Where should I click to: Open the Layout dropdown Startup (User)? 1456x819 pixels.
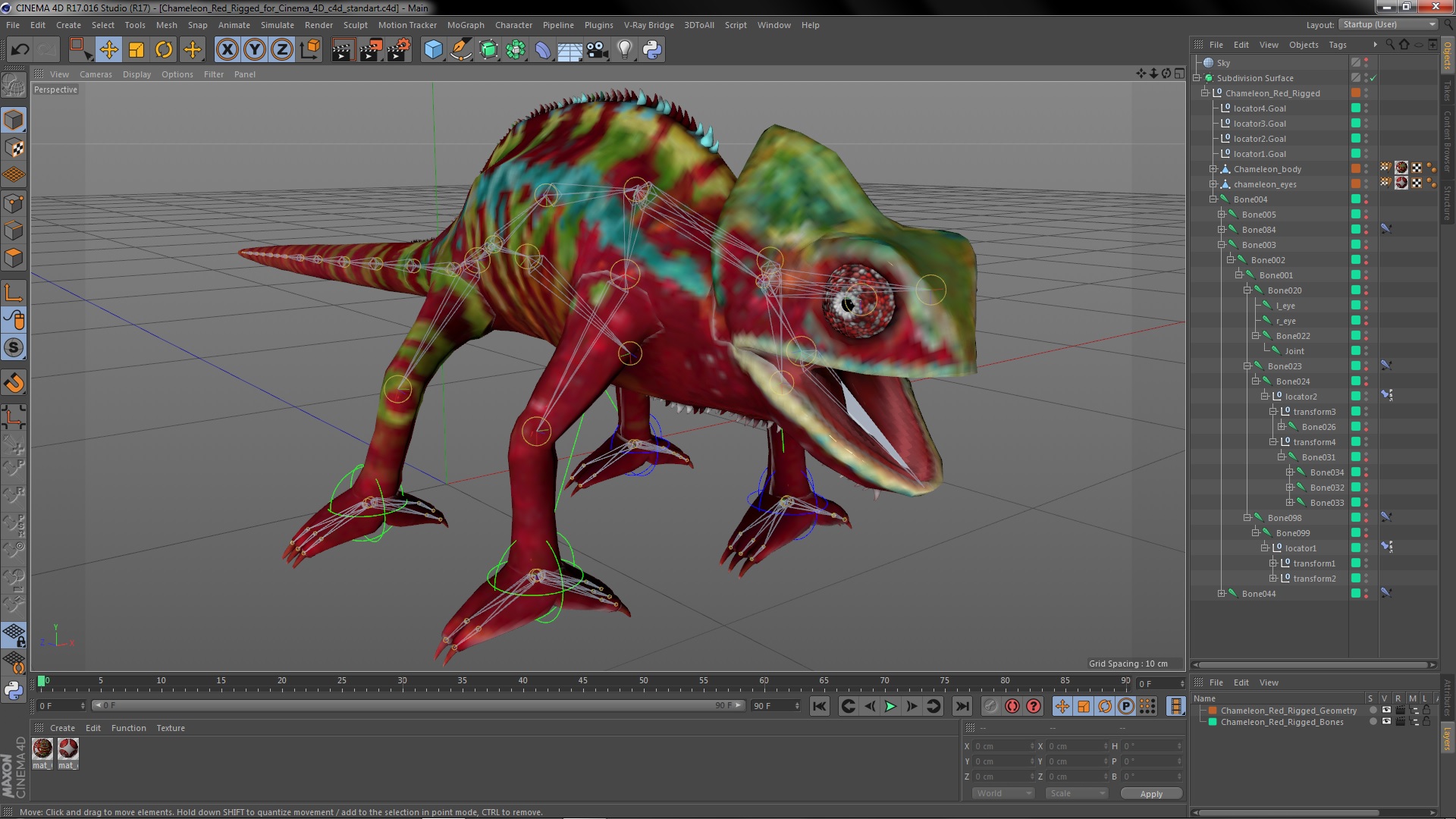[1388, 24]
